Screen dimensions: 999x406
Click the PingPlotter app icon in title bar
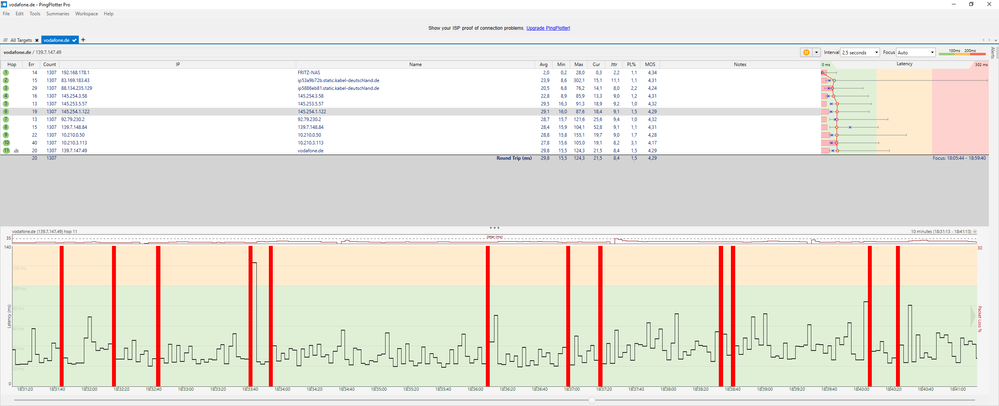pos(4,4)
